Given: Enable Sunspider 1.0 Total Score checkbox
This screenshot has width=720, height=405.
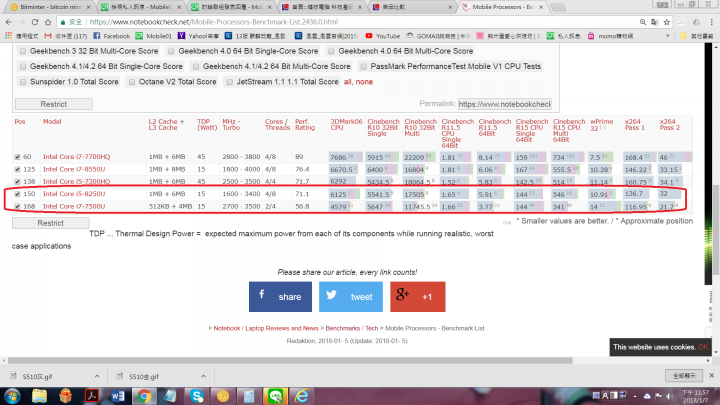Looking at the screenshot, I should coord(23,82).
